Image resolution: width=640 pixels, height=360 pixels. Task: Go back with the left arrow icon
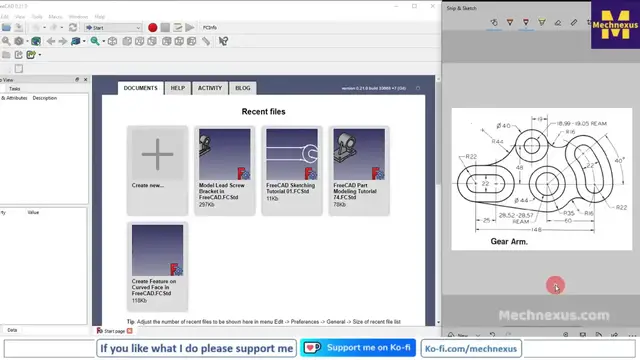click(x=51, y=41)
